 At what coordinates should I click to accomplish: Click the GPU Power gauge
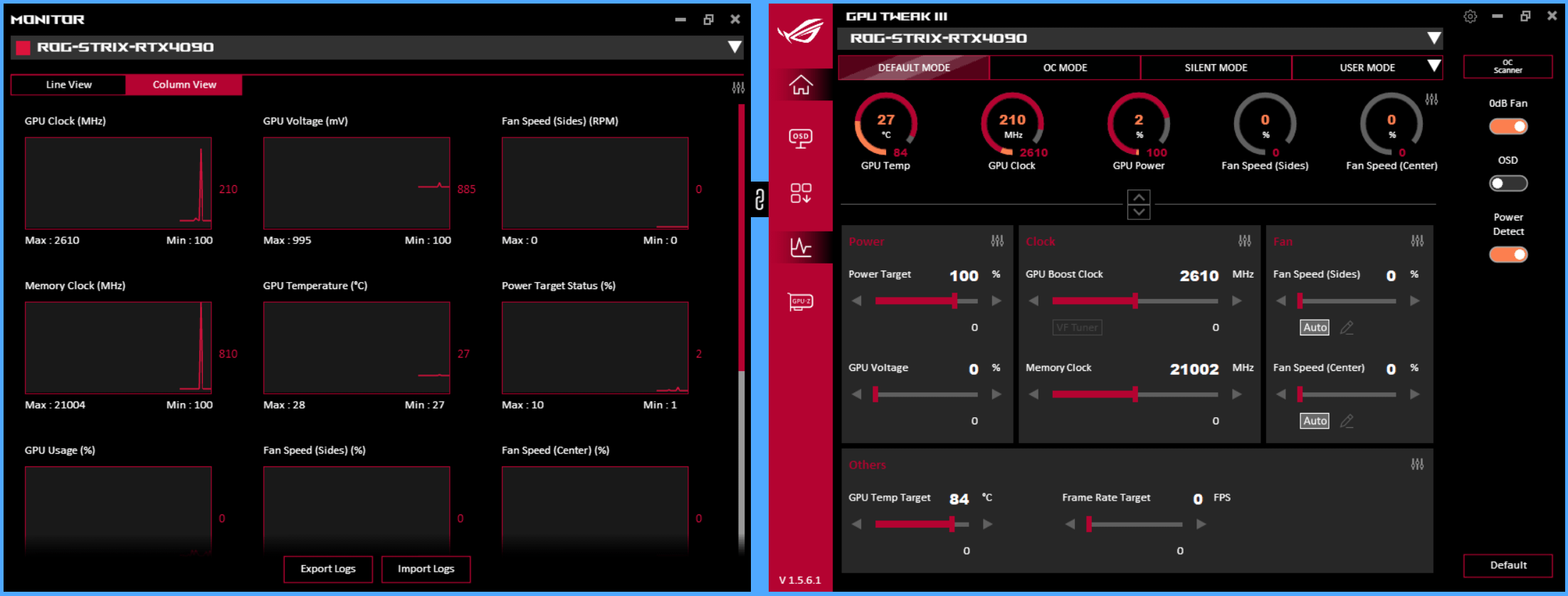(x=1138, y=124)
